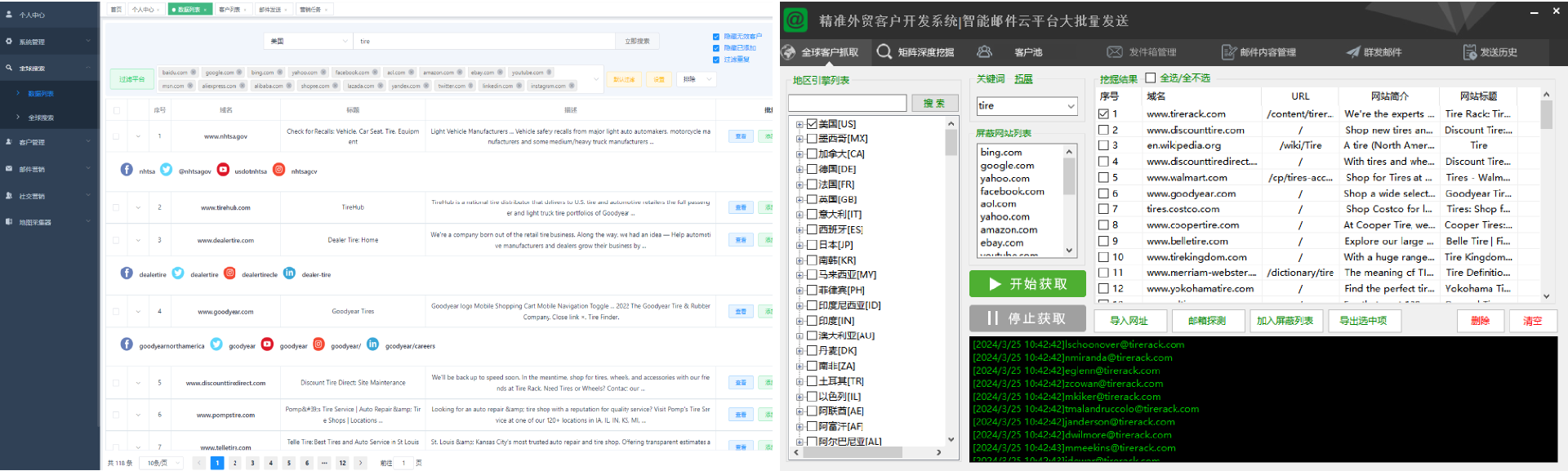1568x471 pixels.
Task: Check the row checkbox for www.nhtsa.gov
Action: coord(116,136)
